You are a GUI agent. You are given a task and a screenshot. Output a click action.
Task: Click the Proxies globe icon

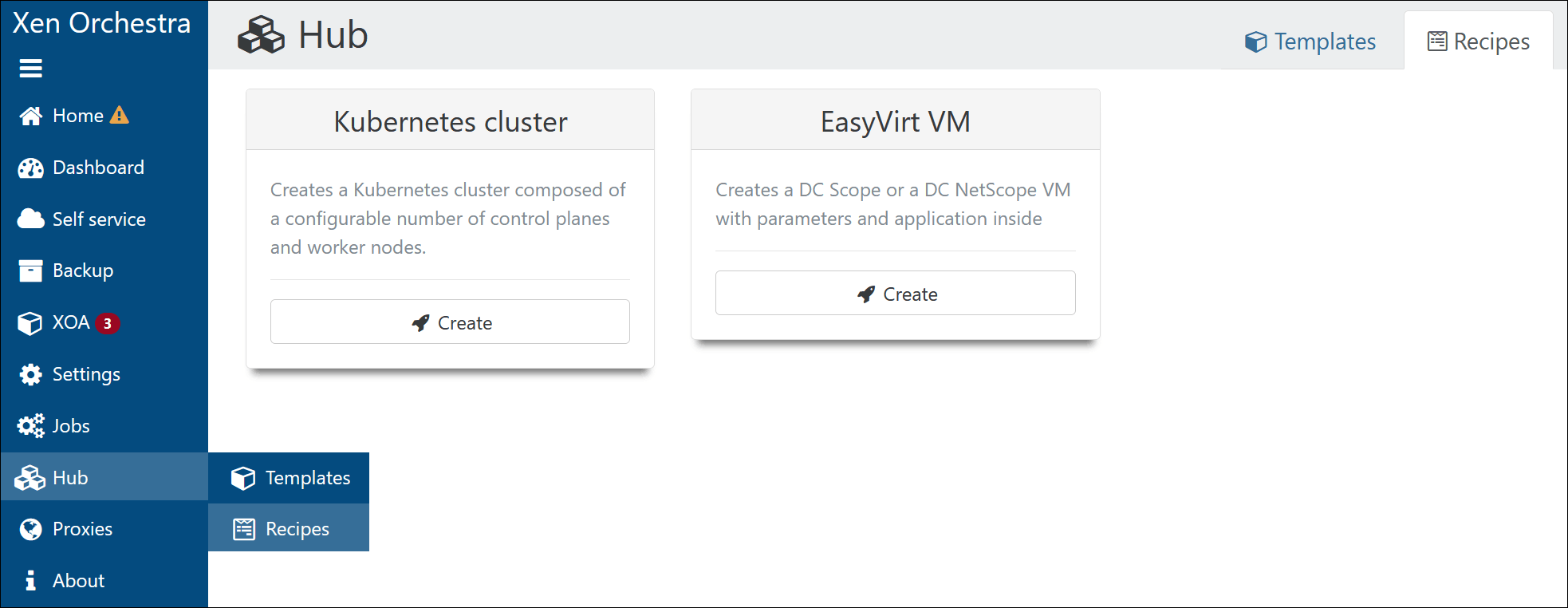click(x=30, y=529)
